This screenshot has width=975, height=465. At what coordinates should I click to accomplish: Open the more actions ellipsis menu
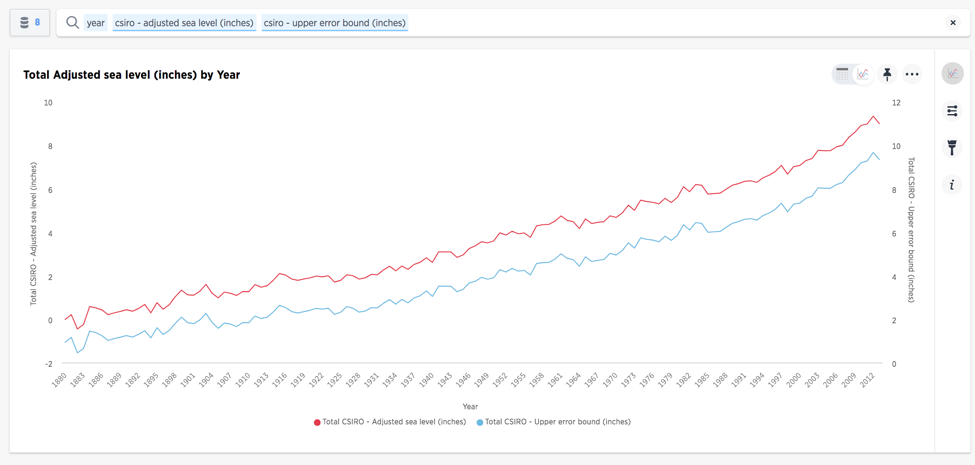click(912, 74)
